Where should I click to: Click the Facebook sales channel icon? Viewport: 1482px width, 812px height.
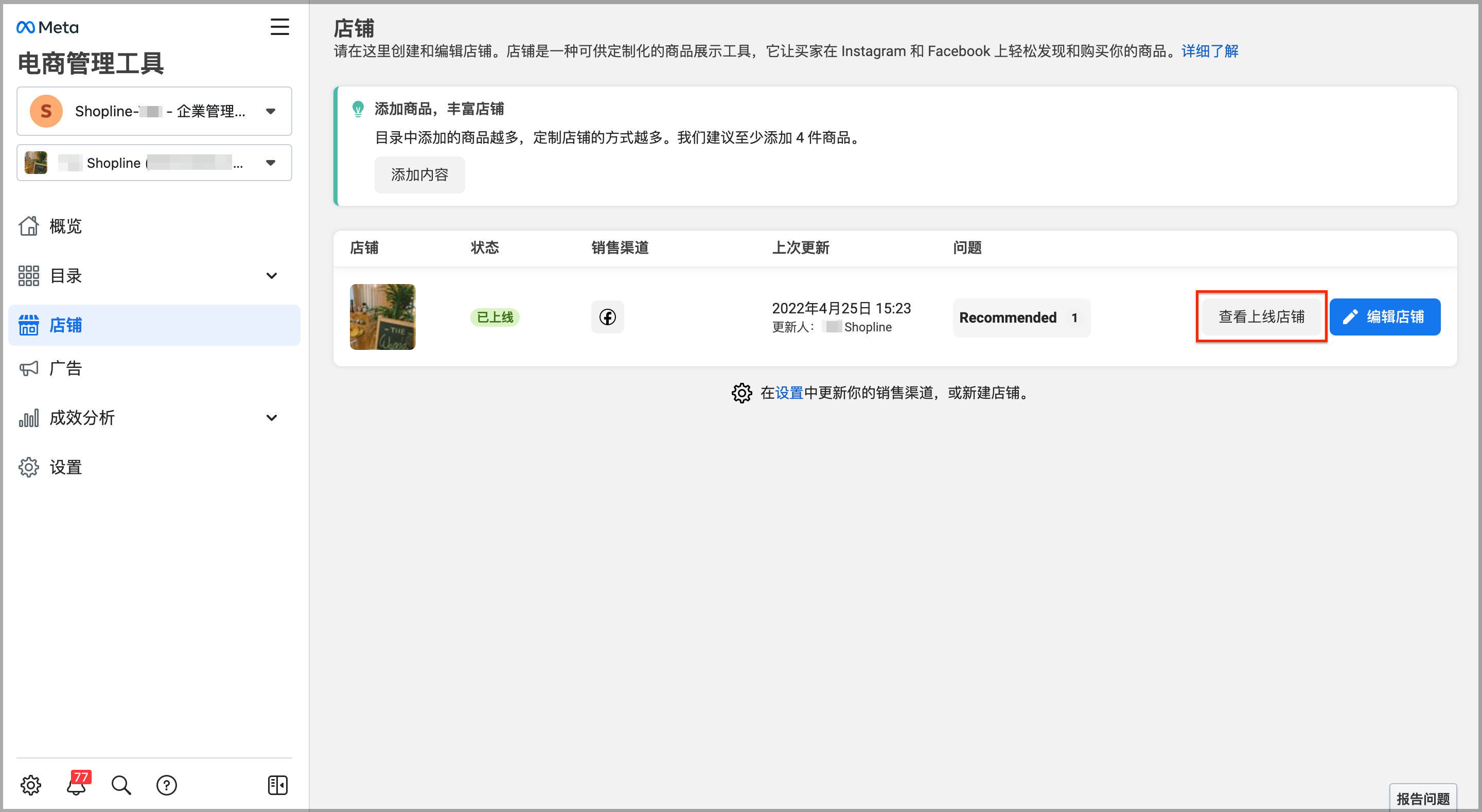click(x=608, y=317)
